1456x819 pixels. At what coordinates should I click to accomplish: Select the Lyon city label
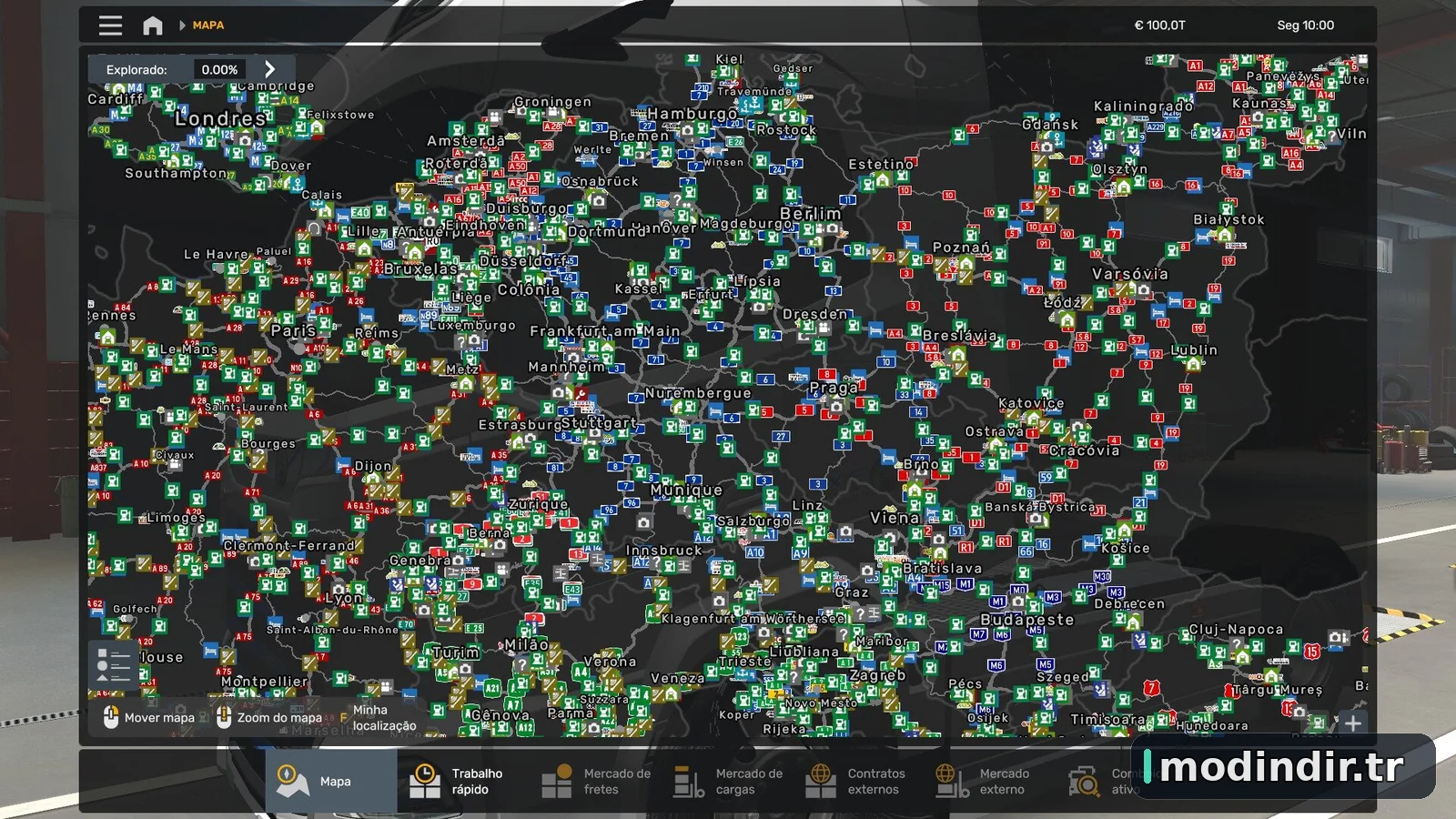tap(344, 598)
